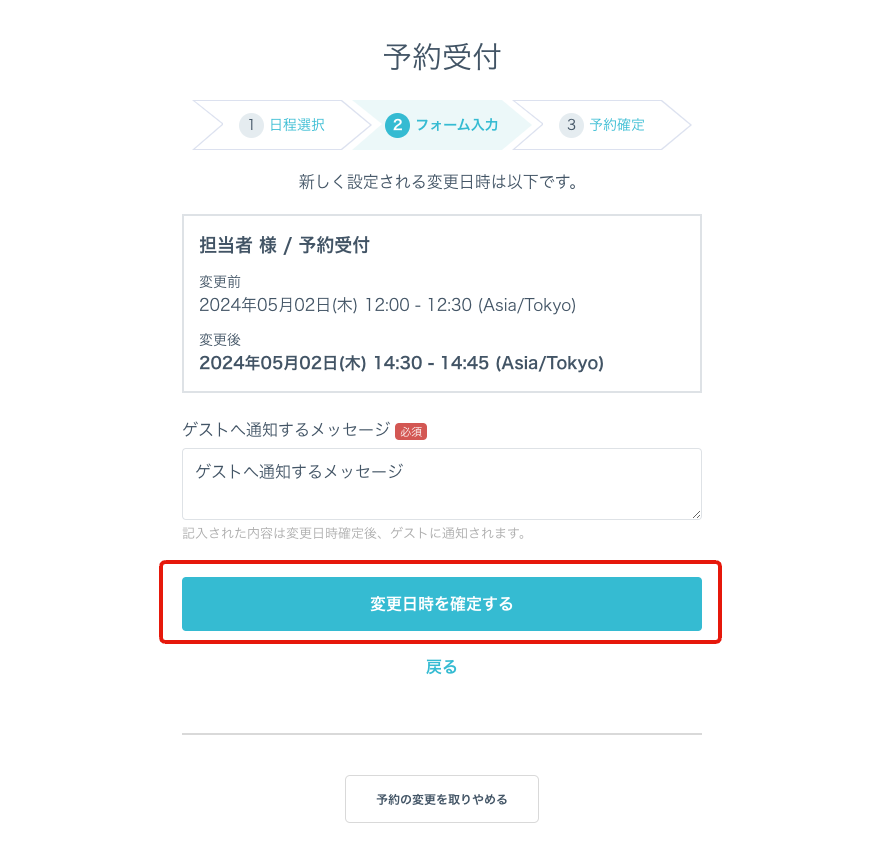Click the step 1 number circle
877x850 pixels.
pyautogui.click(x=251, y=125)
